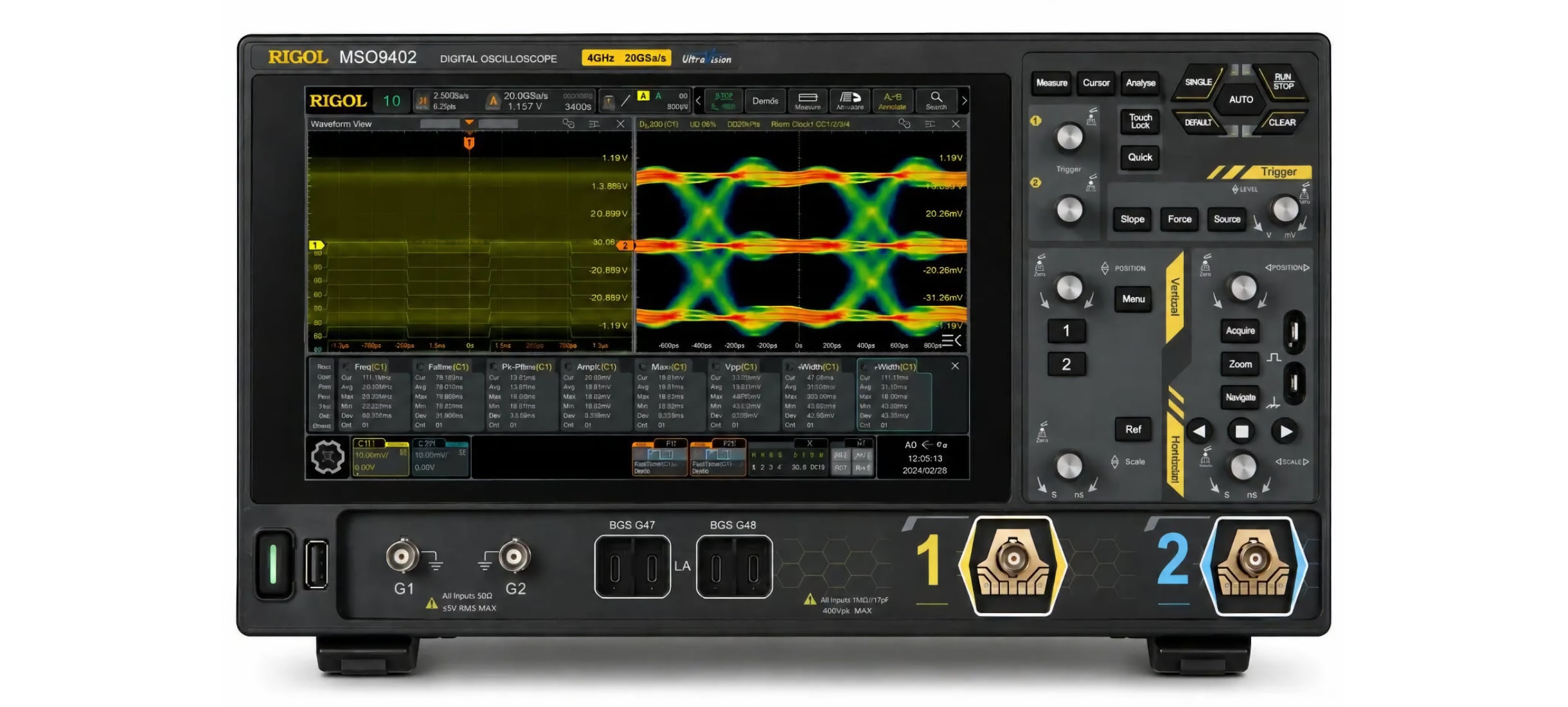Select the orange T trigger position marker

[x=469, y=143]
